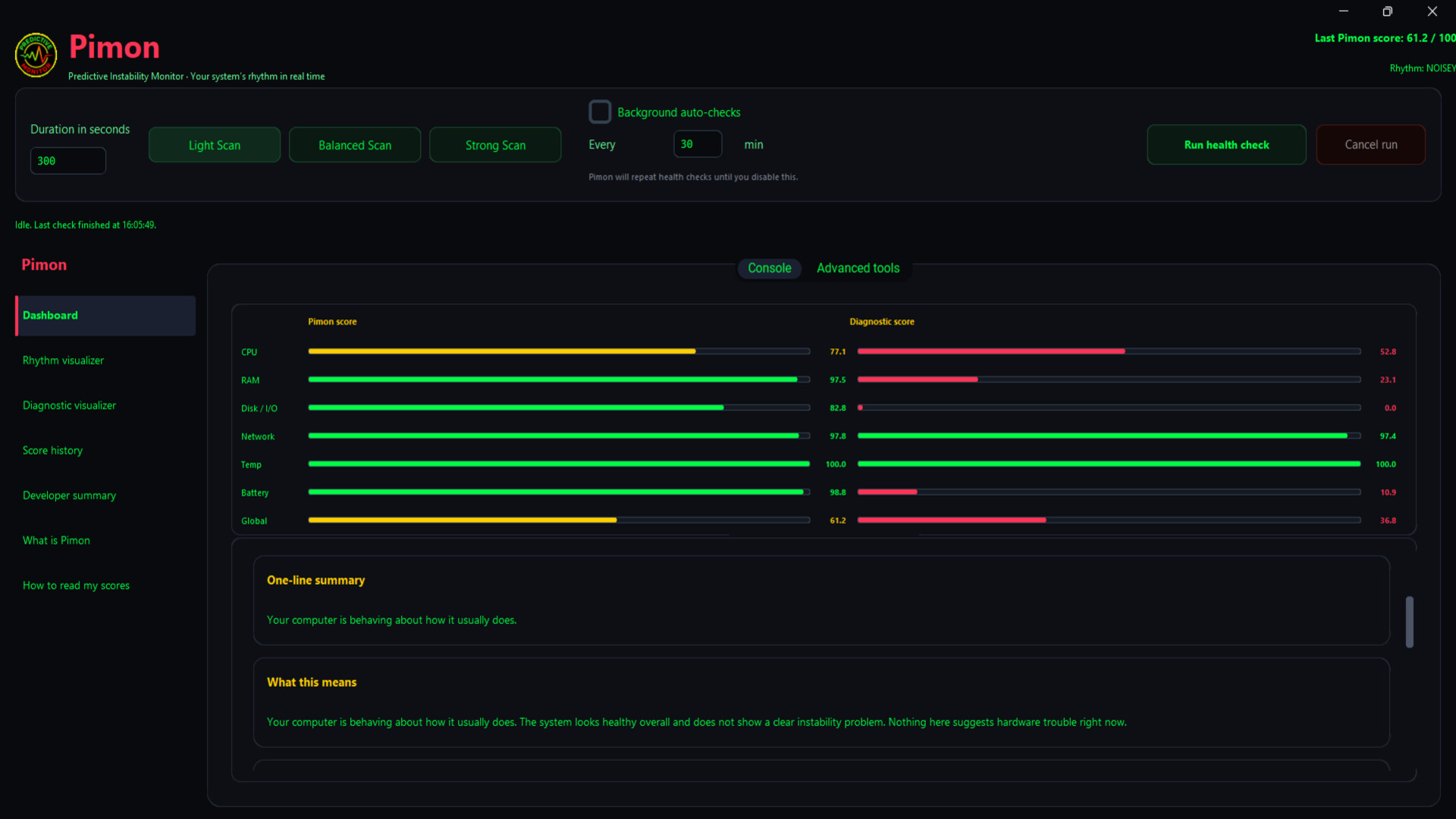Click the 36.8 Global diagnostic value
Screen dimensions: 1456x819
1388,521
